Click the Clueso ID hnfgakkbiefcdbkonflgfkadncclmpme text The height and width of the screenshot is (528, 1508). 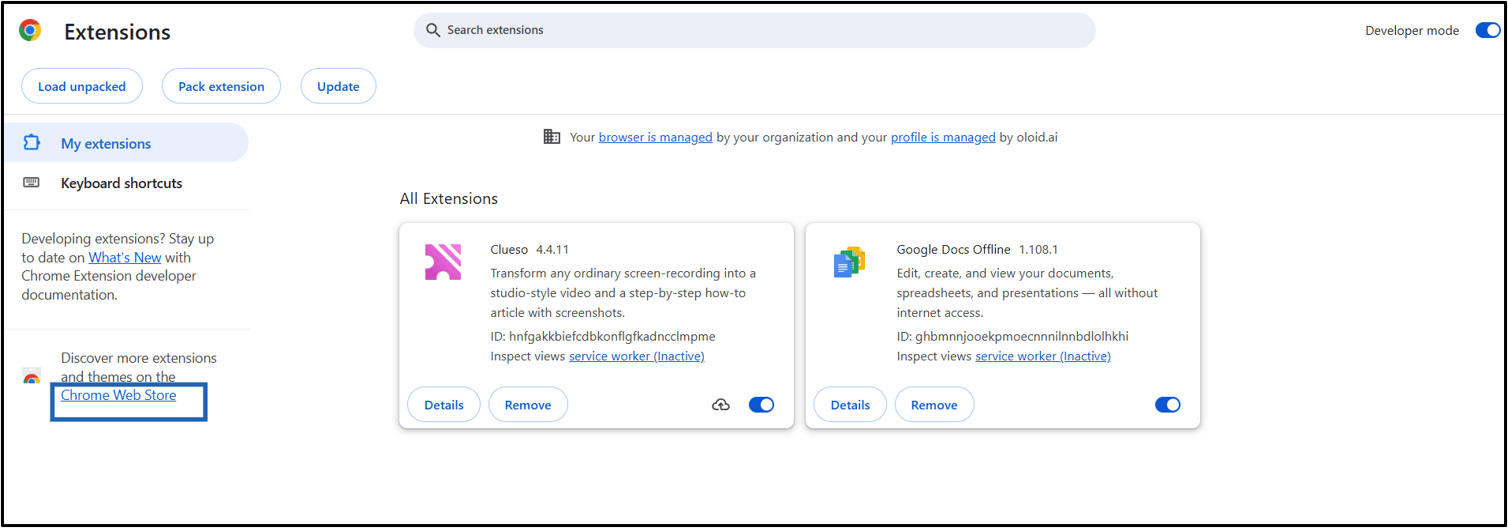pyautogui.click(x=603, y=336)
